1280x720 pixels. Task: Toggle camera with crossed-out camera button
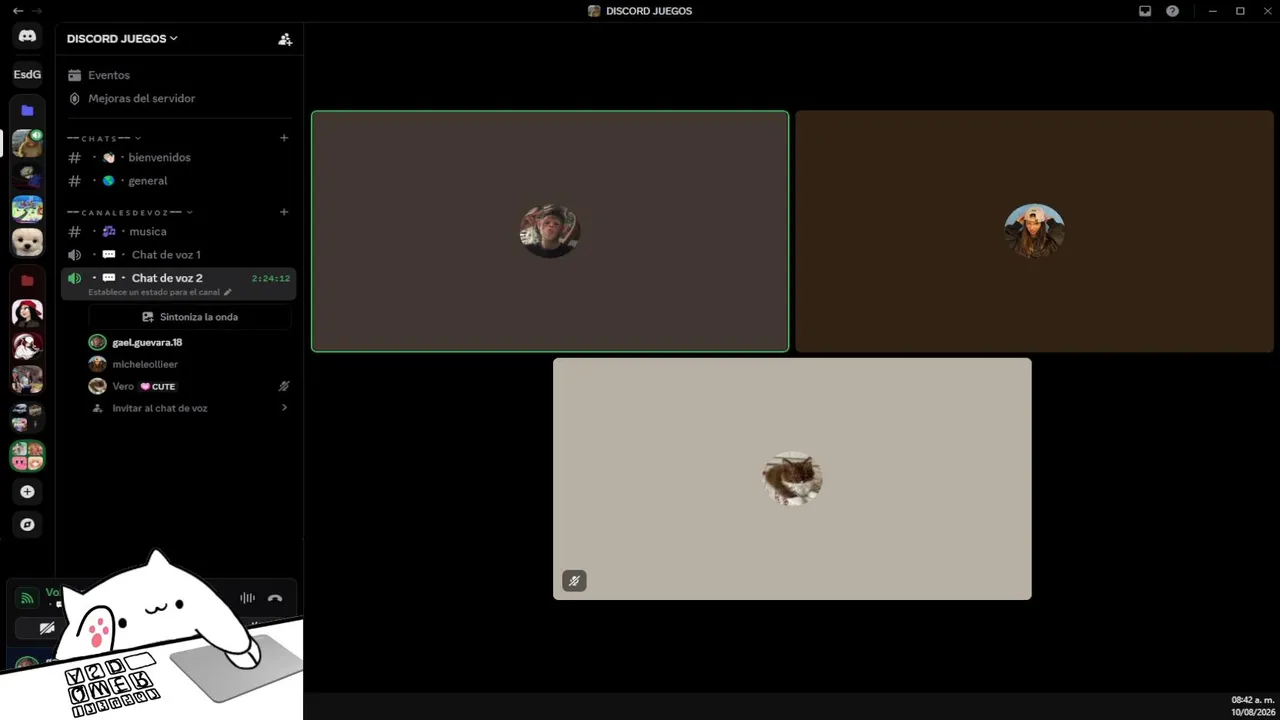point(46,628)
